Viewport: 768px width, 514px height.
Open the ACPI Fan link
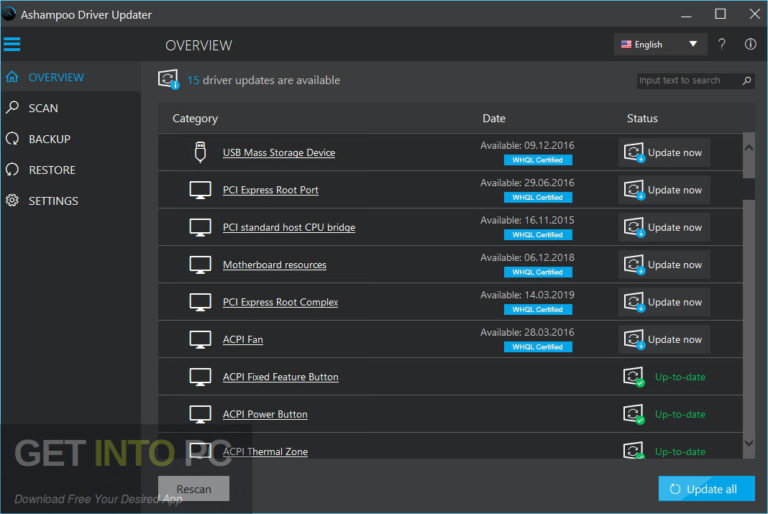point(243,340)
